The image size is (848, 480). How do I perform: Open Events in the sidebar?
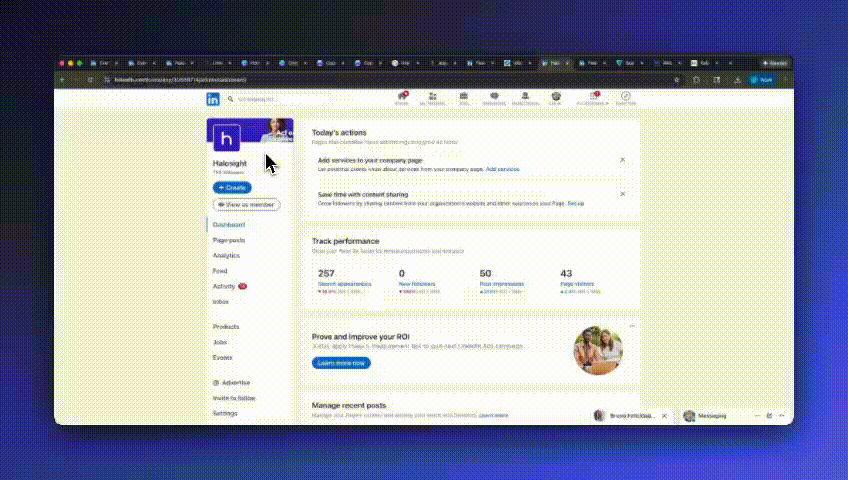(222, 358)
